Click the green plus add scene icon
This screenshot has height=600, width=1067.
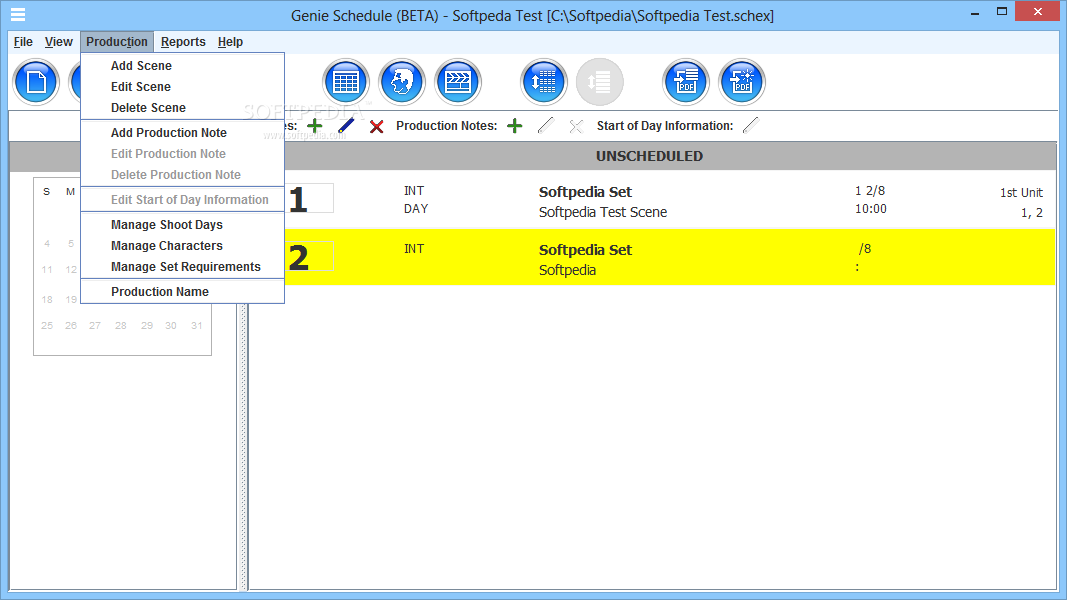coord(314,126)
